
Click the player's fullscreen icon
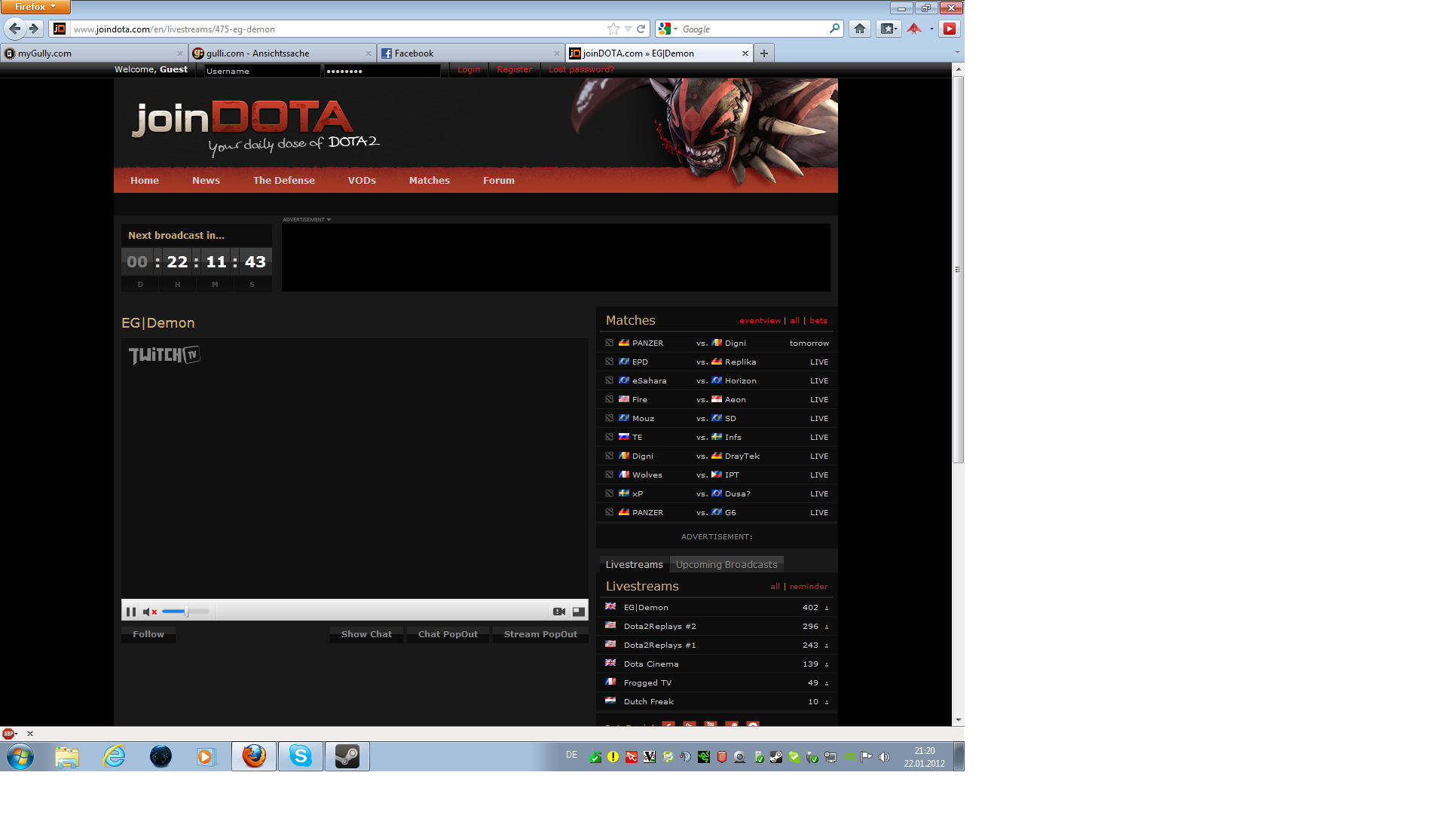(579, 612)
